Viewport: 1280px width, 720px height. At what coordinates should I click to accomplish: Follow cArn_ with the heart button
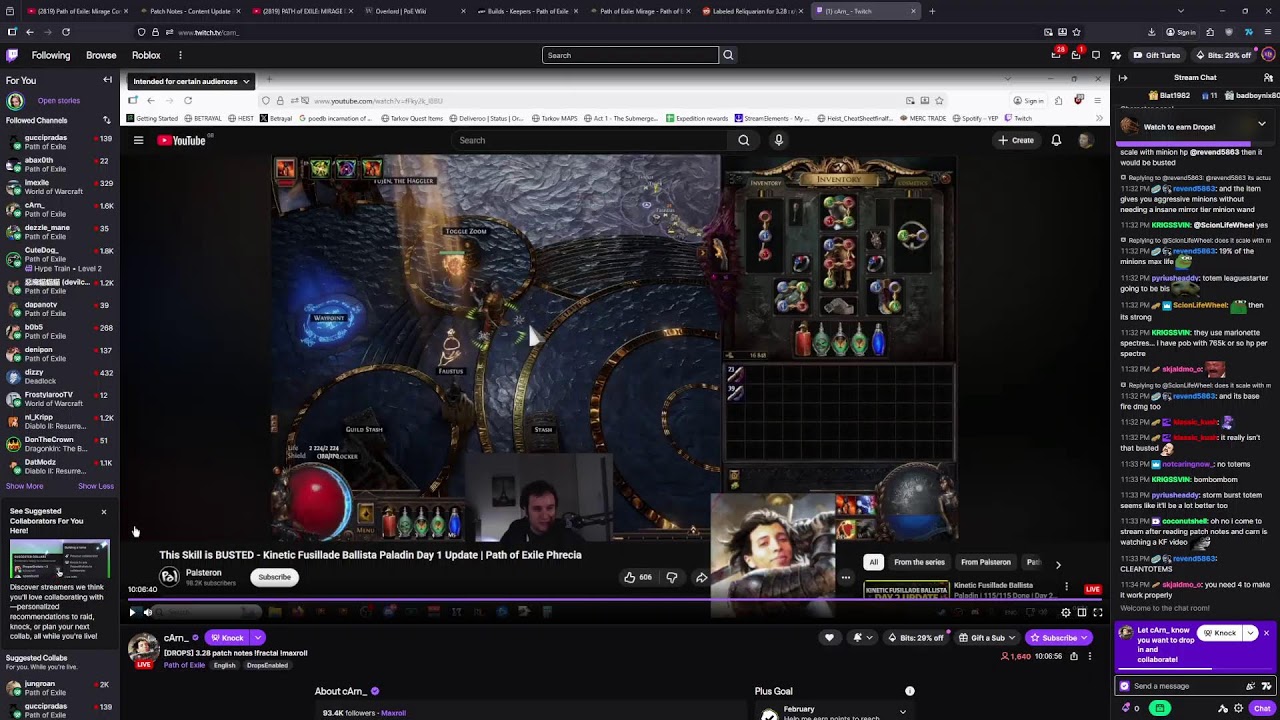[x=829, y=638]
